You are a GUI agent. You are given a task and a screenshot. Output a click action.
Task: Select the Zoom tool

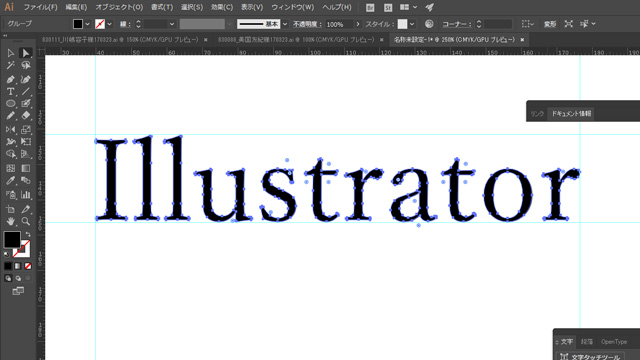point(26,222)
